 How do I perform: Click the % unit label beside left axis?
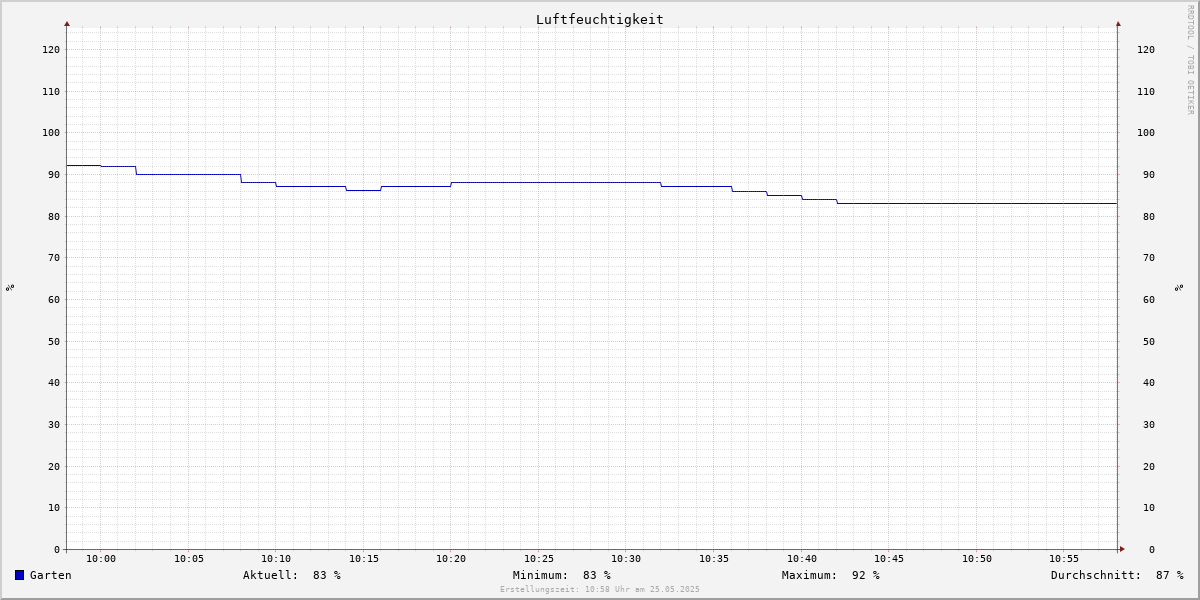[10, 288]
